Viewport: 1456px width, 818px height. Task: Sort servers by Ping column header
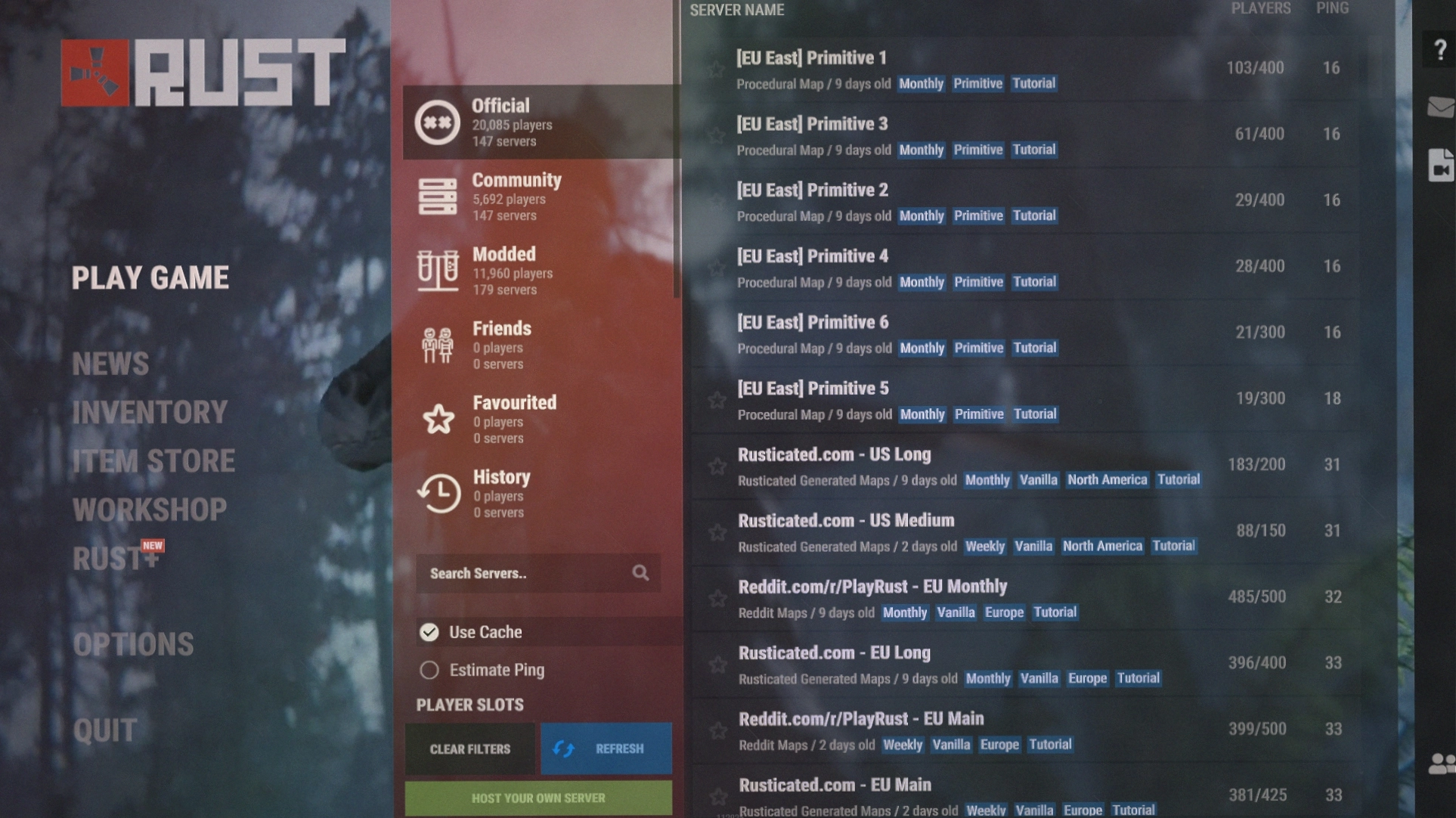[1332, 9]
